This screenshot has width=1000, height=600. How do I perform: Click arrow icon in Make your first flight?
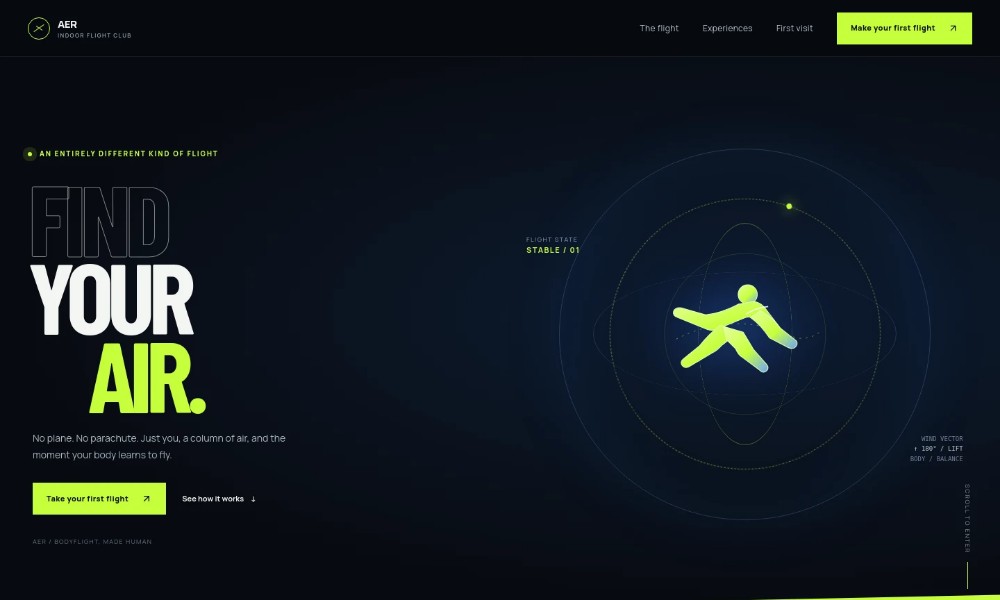[953, 28]
